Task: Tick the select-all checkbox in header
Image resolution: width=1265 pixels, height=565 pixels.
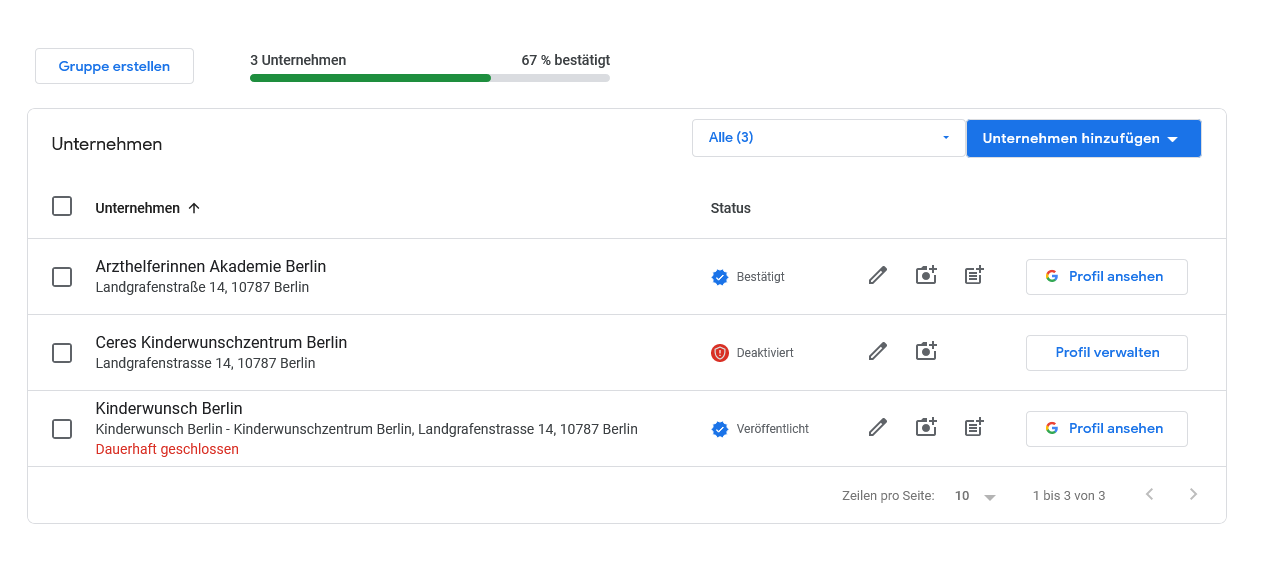Action: (x=62, y=207)
